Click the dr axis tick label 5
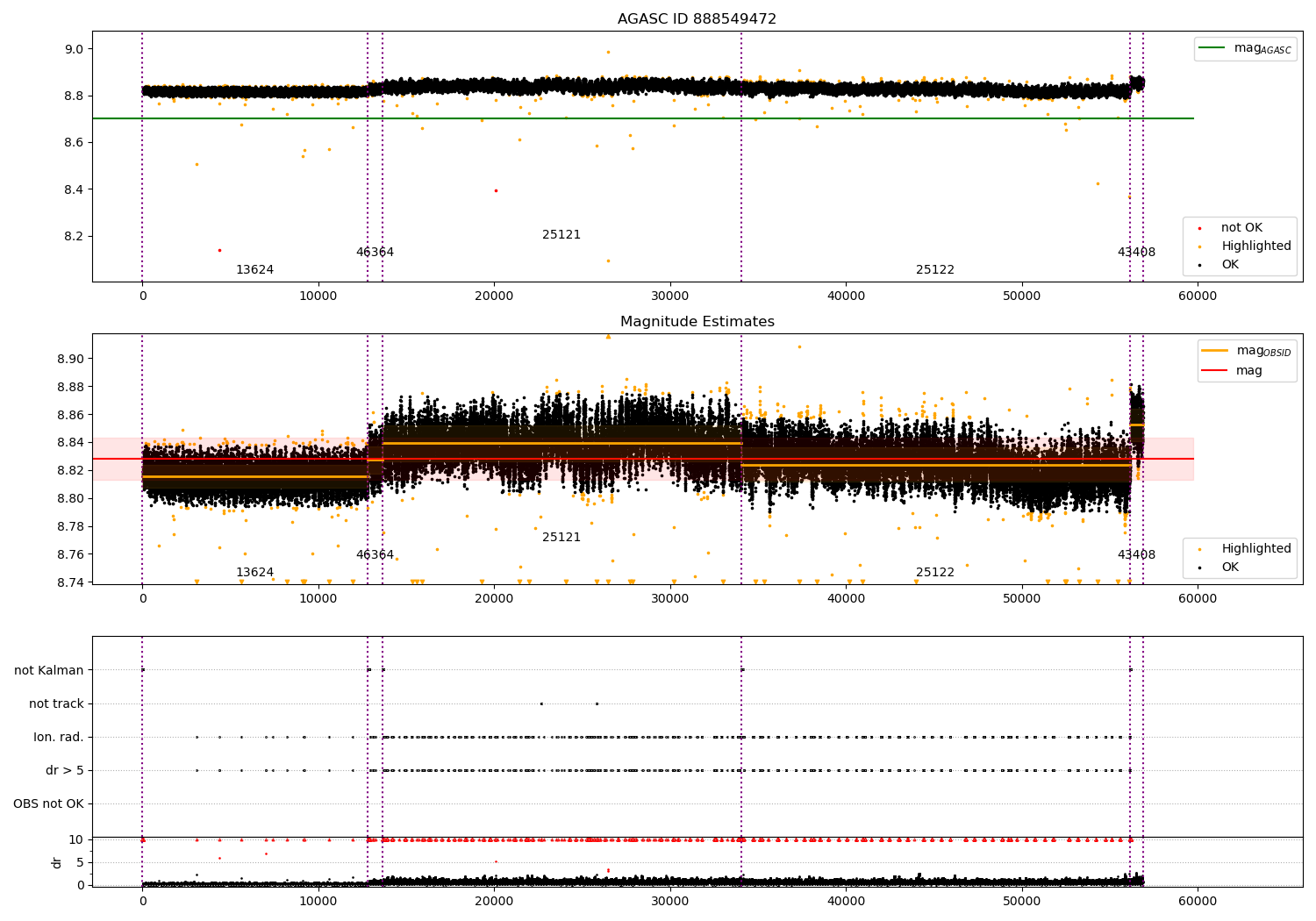This screenshot has height=921, width=1316. tap(81, 863)
